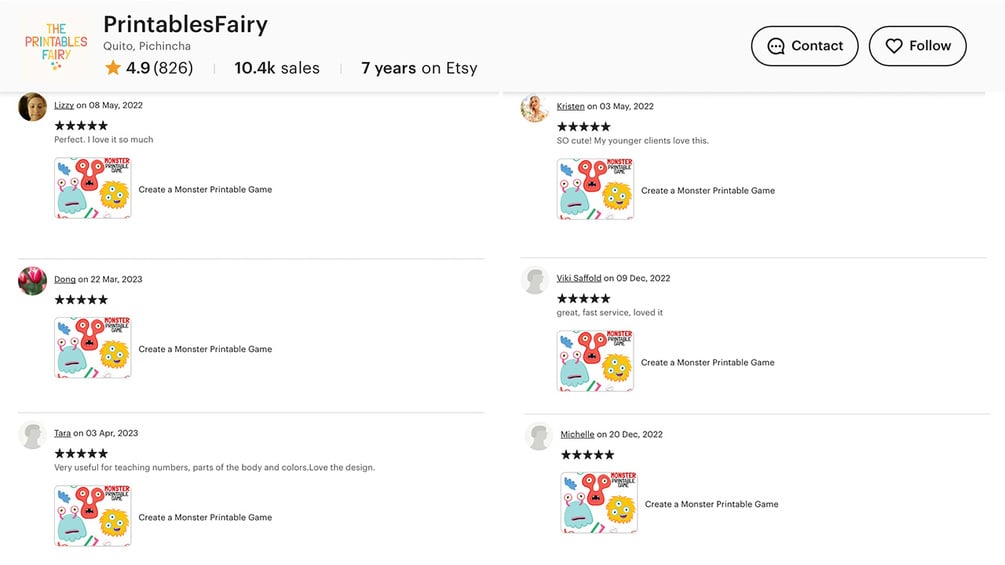Click Dong's flower profile avatar

[x=33, y=281]
